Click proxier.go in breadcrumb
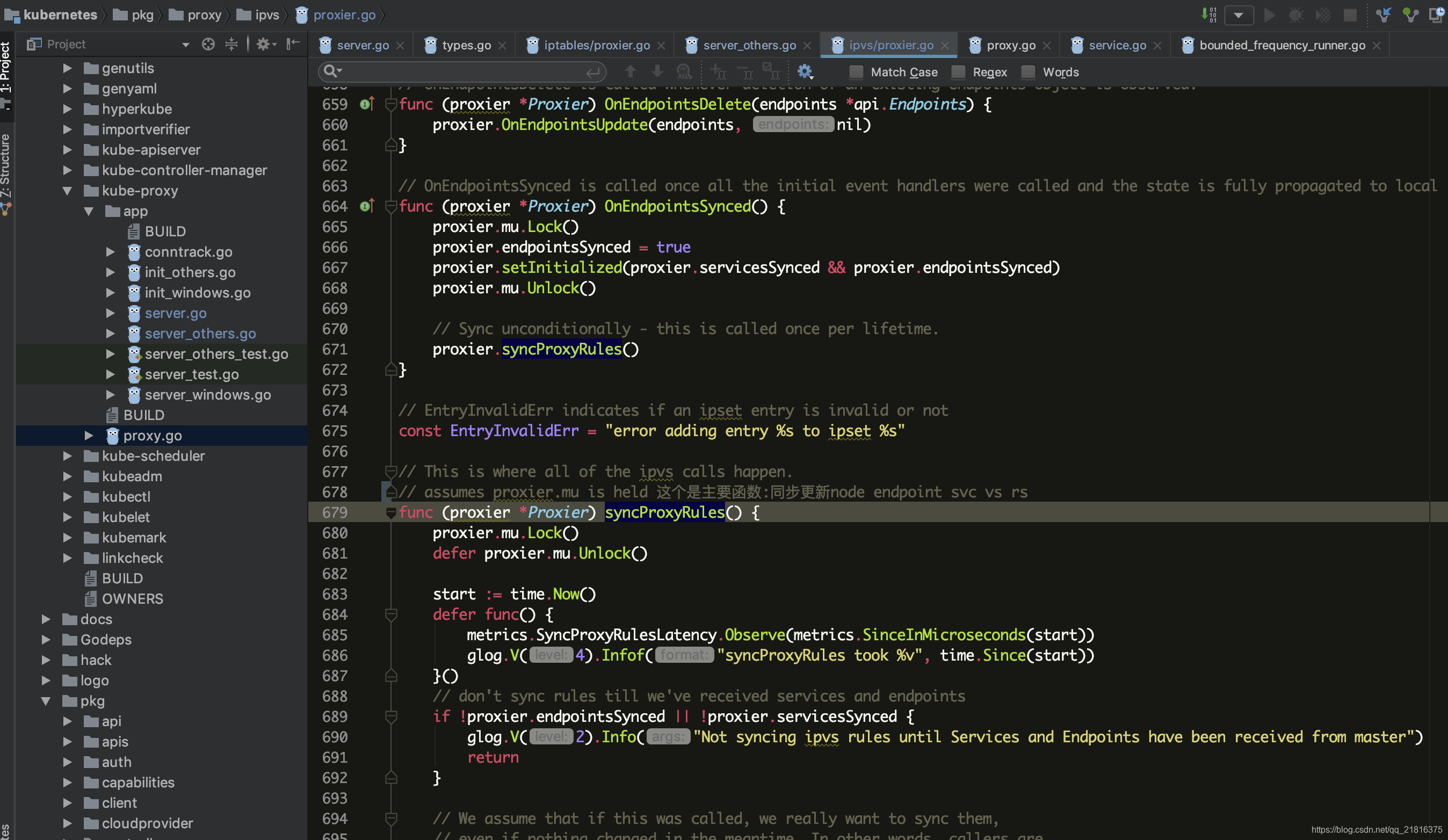This screenshot has width=1448, height=840. point(336,15)
